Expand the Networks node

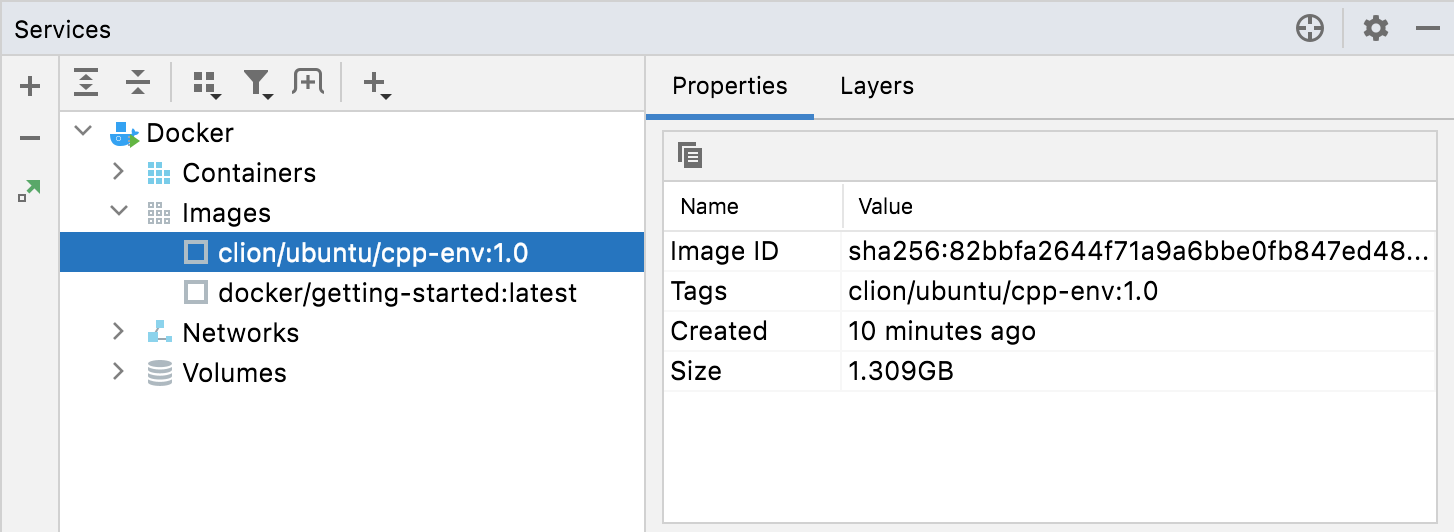pos(119,331)
